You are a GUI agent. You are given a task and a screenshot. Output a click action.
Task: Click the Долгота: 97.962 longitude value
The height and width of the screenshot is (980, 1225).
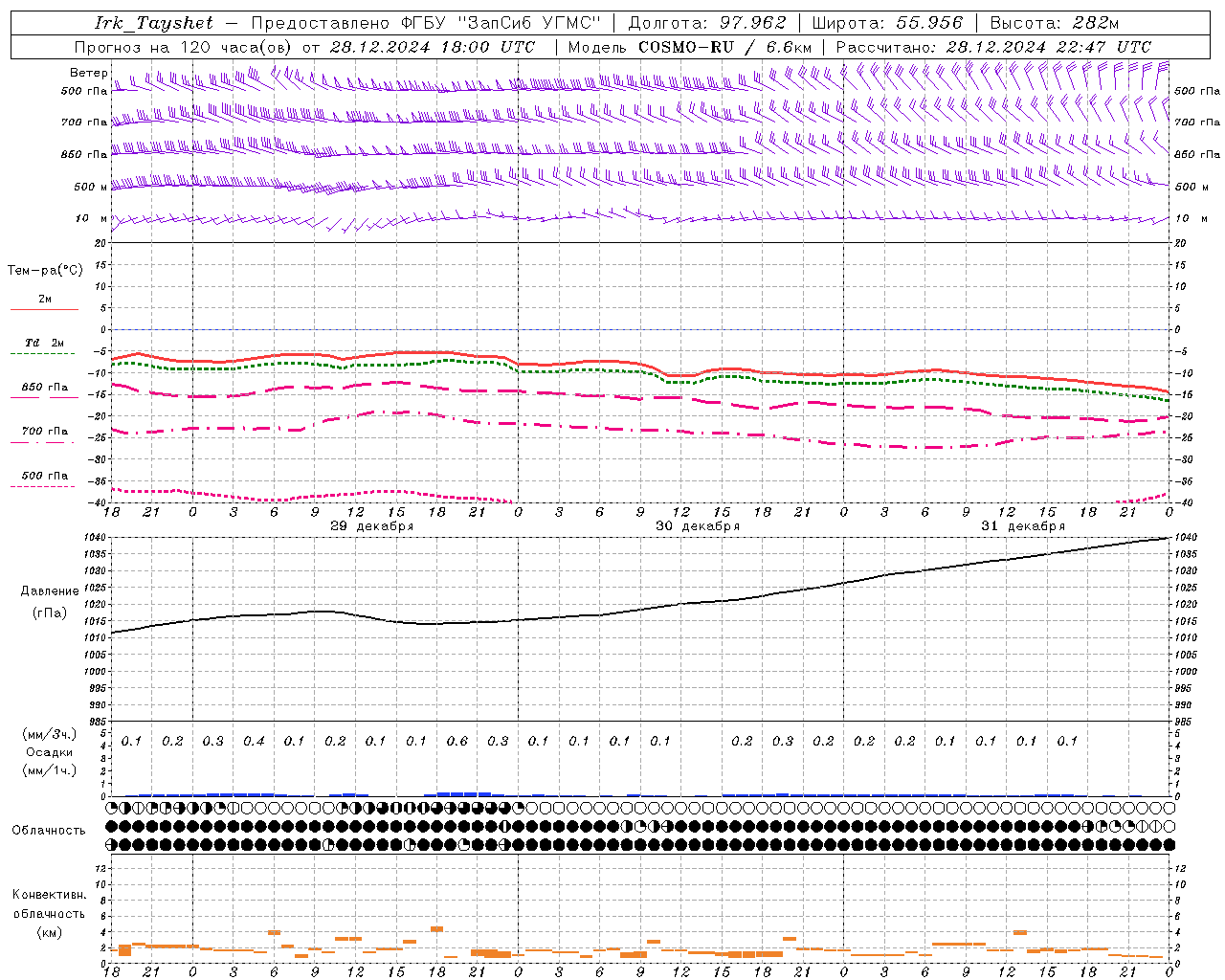click(707, 23)
